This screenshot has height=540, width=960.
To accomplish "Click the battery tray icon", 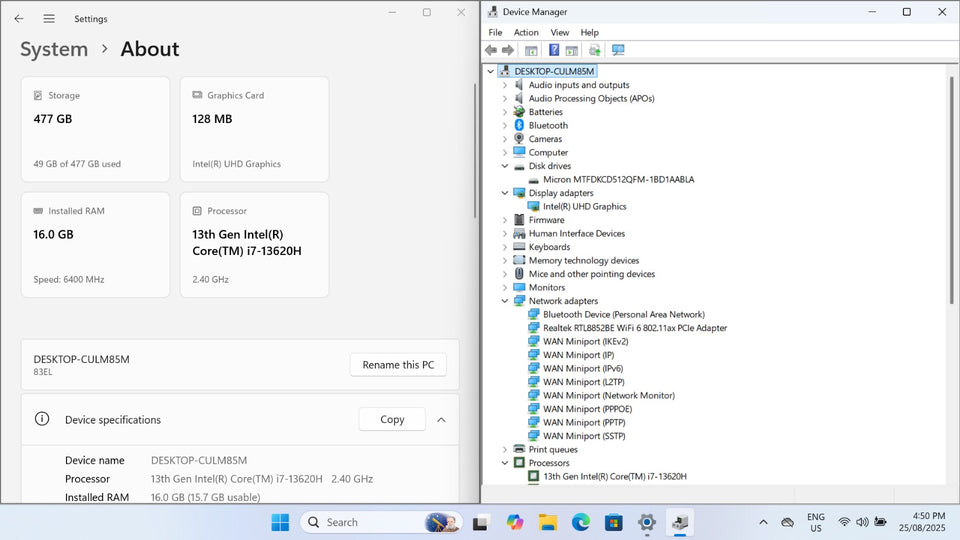I will pos(880,522).
